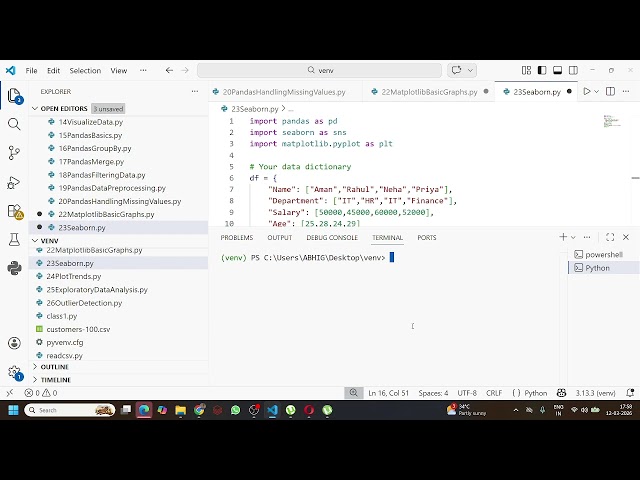This screenshot has width=640, height=480.
Task: Open the Manage gear settings icon
Action: pos(15,372)
